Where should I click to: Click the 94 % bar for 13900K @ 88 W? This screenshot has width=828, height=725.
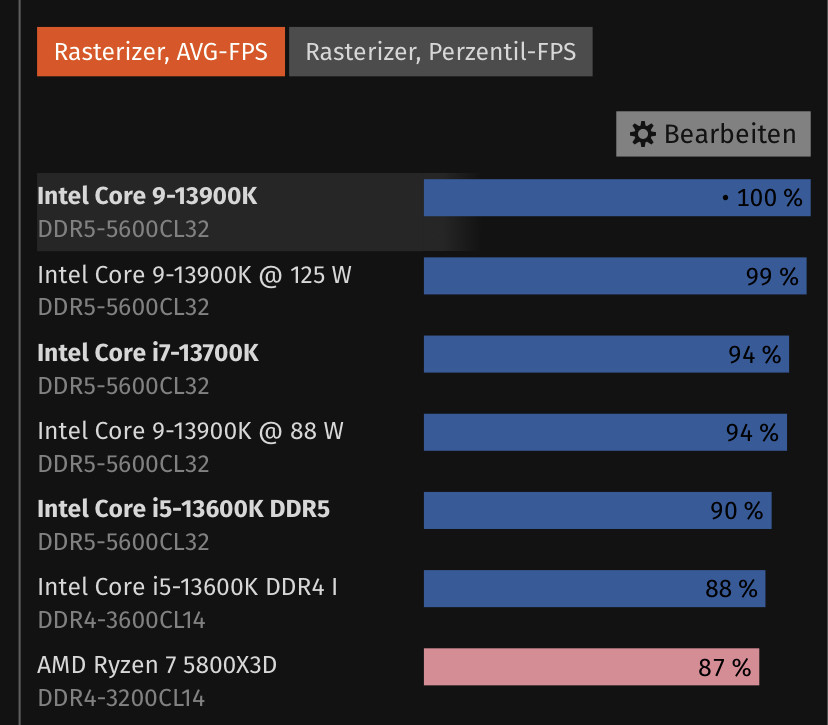coord(605,432)
